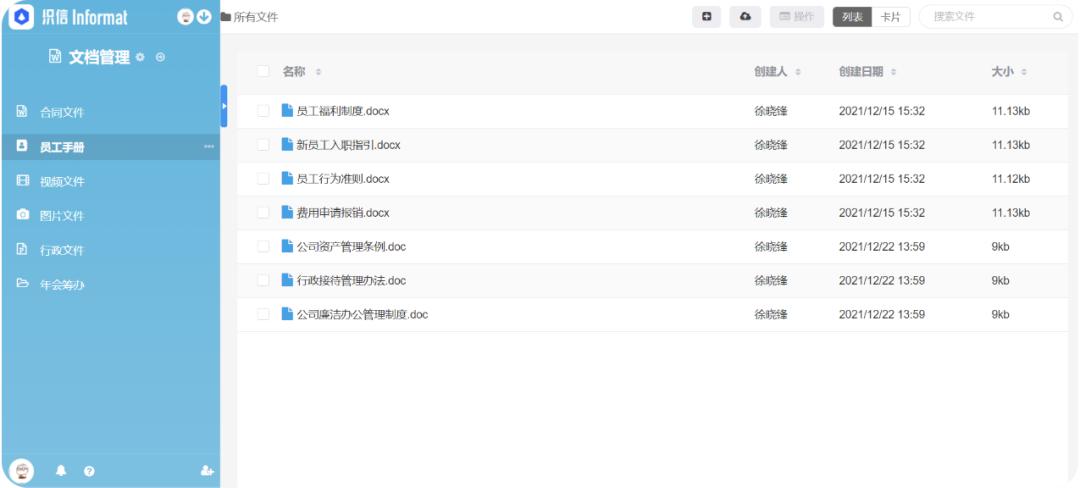The height and width of the screenshot is (488, 1080).
Task: Click the search magnifier icon
Action: pos(1057,17)
